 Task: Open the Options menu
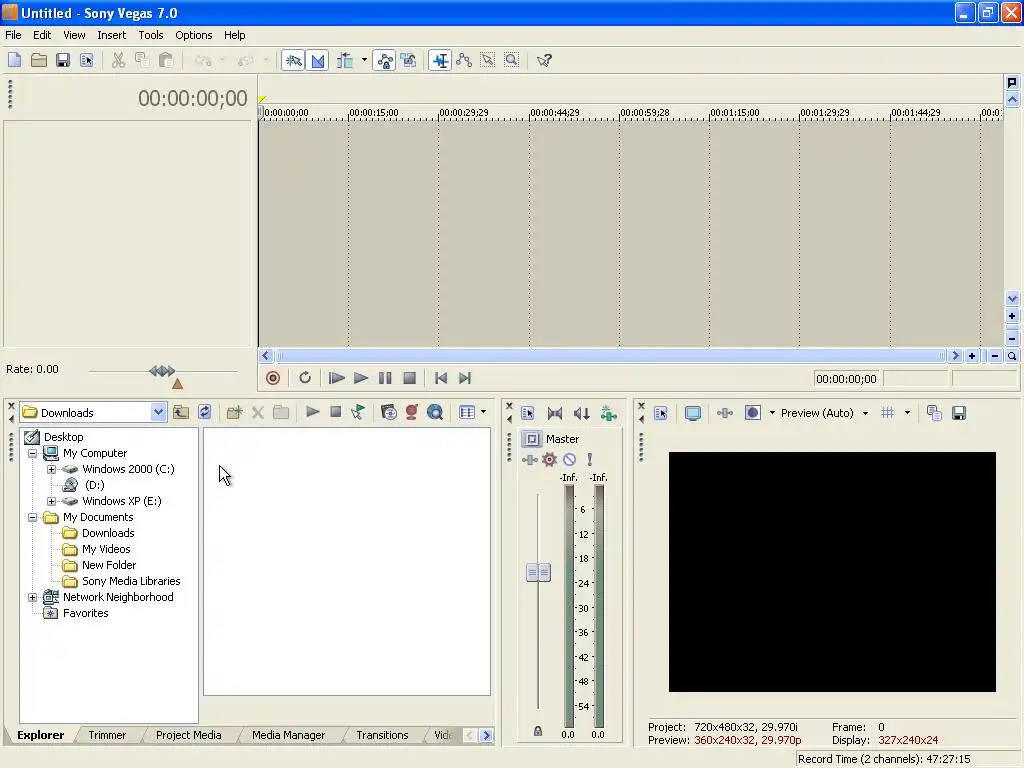(x=193, y=35)
